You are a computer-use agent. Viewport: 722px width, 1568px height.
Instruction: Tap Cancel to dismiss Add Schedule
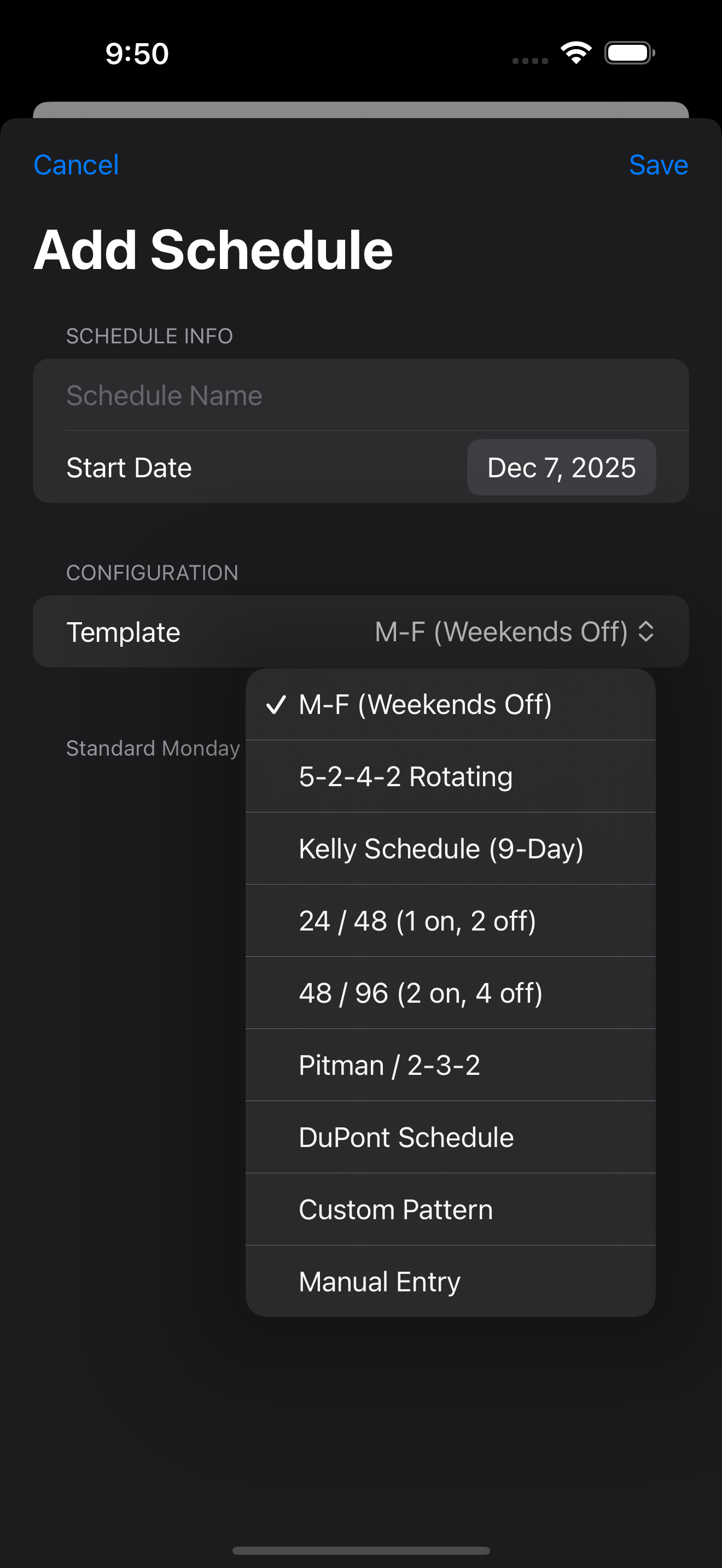click(x=77, y=165)
